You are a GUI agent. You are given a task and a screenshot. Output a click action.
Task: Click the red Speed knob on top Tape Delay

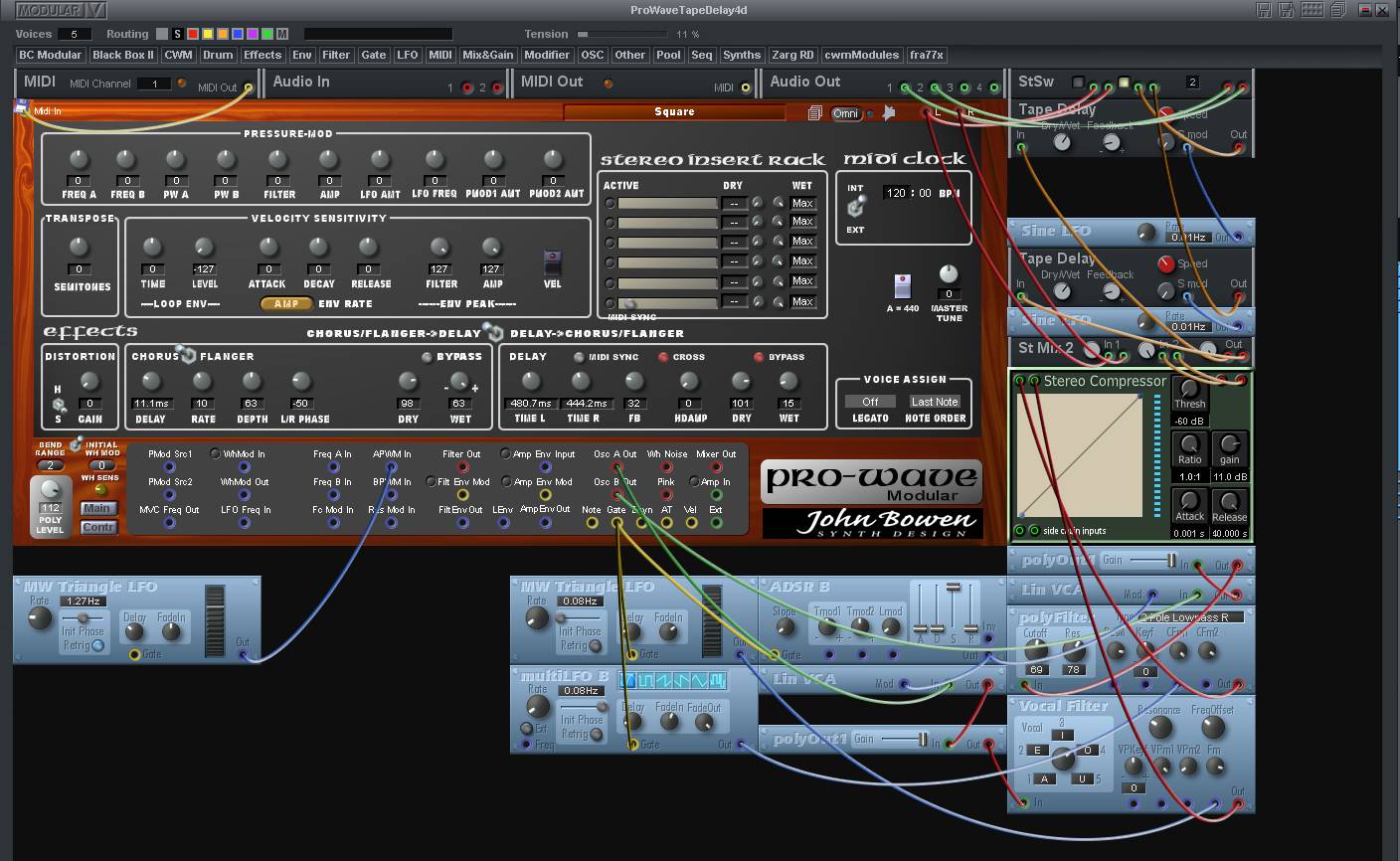click(x=1166, y=114)
